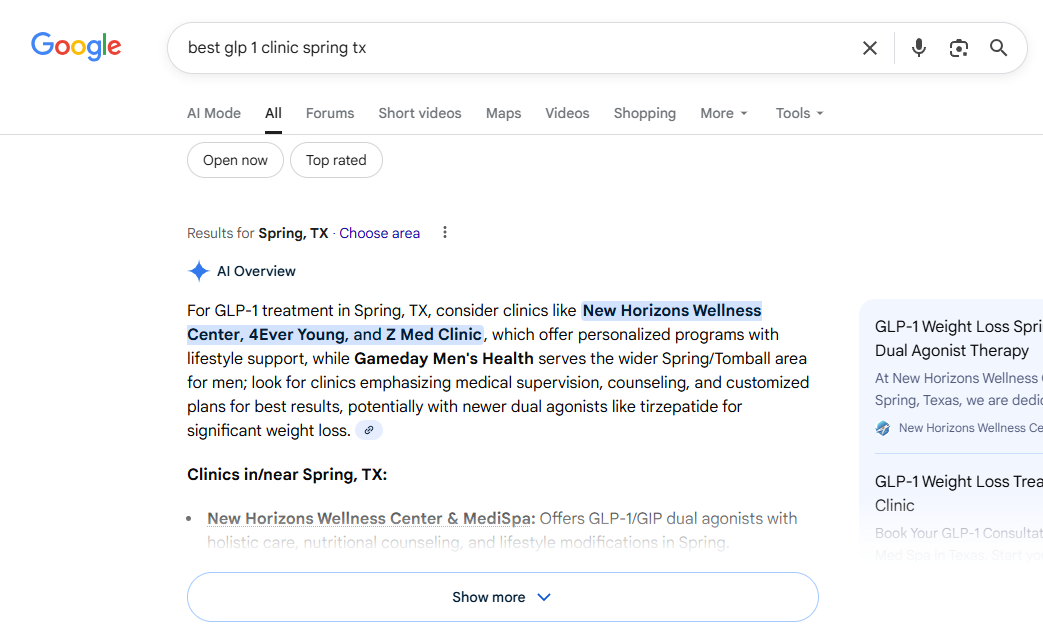Switch to AI Mode tab
Screen dimensions: 1043x636
point(214,113)
